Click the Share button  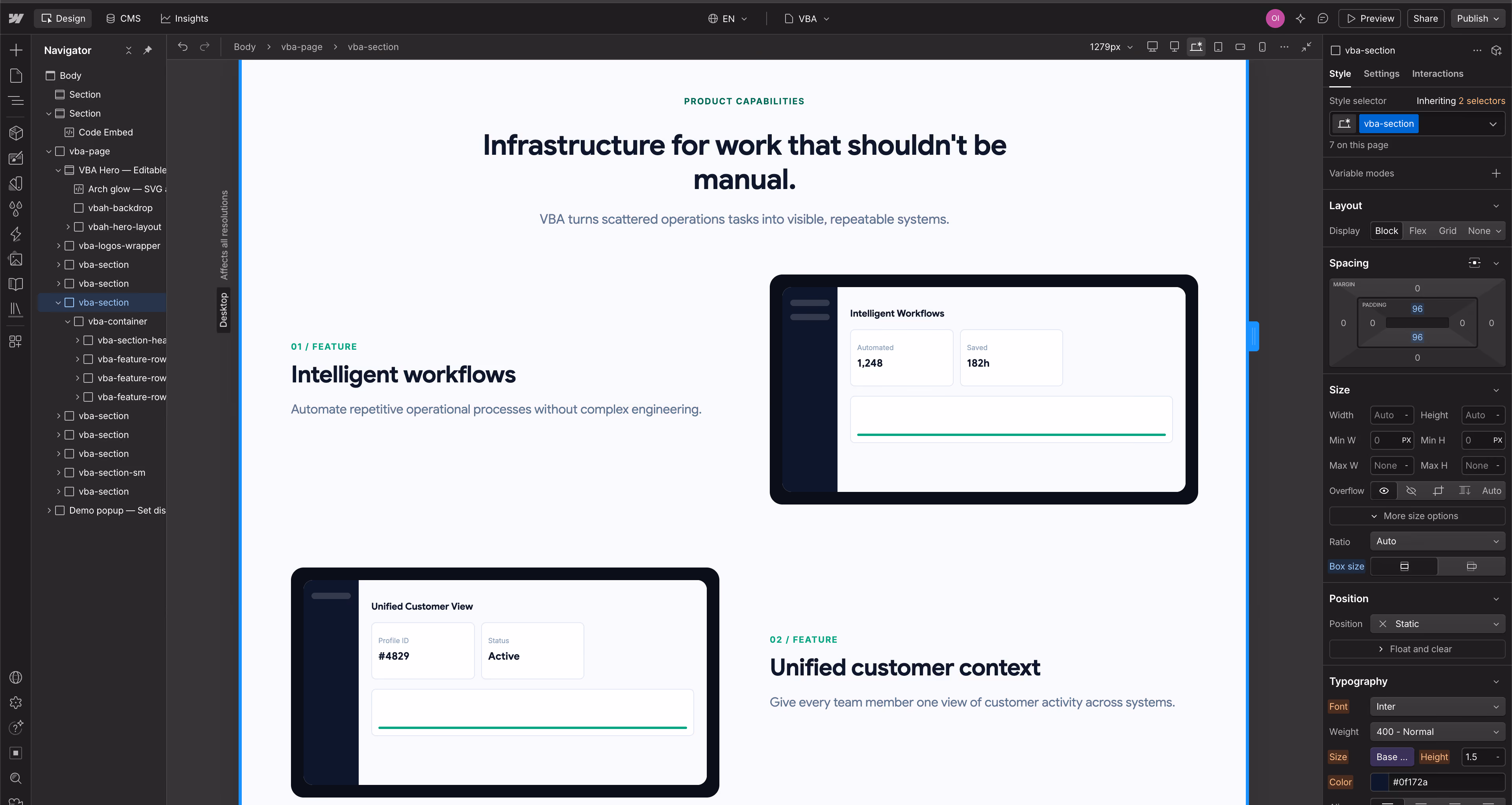pos(1425,18)
